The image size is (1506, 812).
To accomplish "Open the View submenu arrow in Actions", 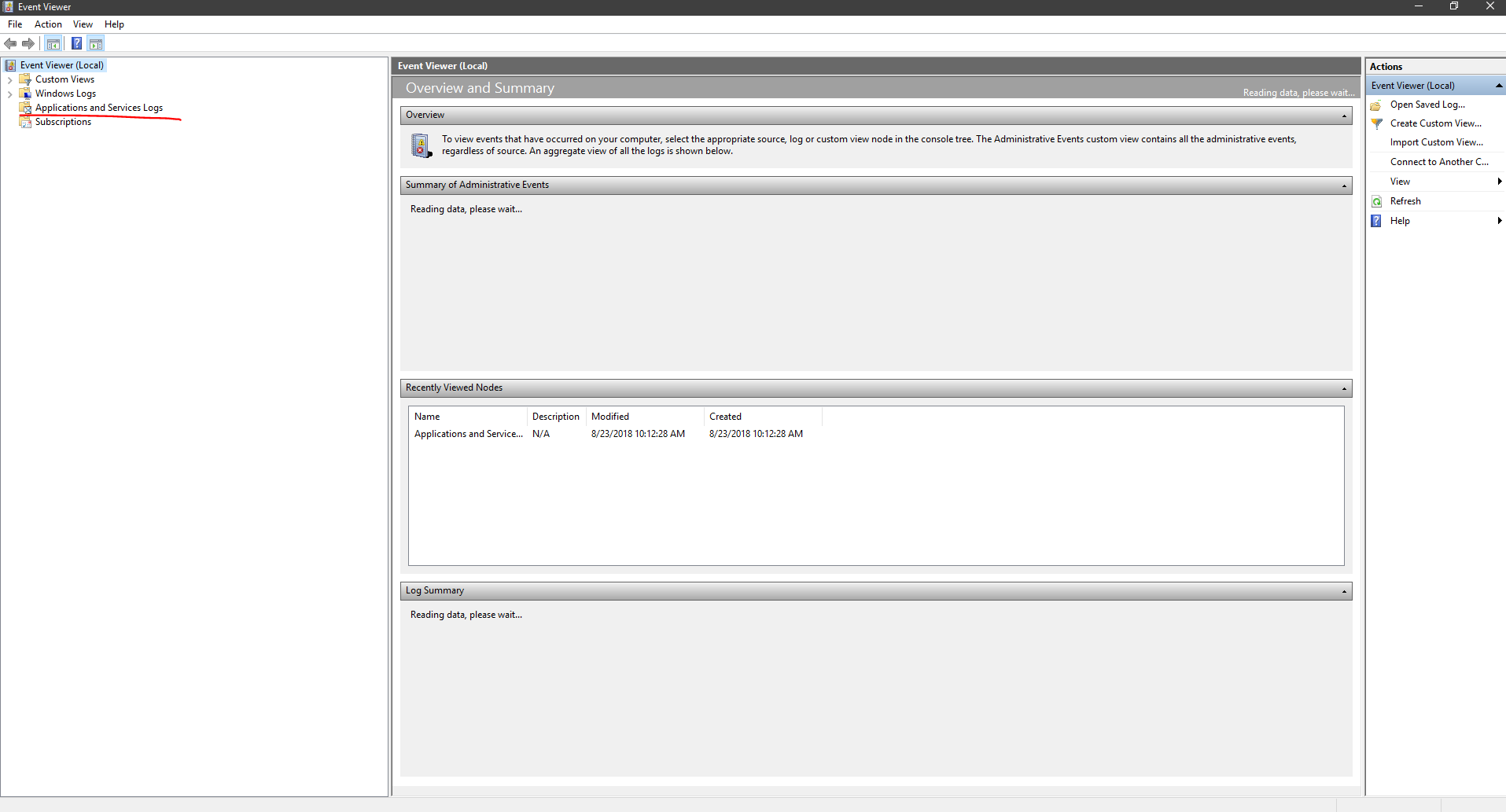I will pos(1500,182).
